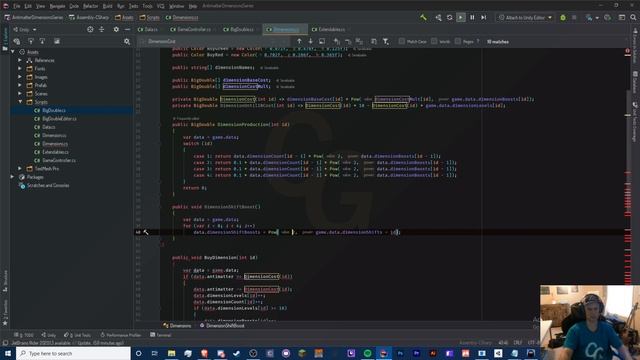This screenshot has width=640, height=360.
Task: Switch to the Extendables.cs editor tab
Action: 329,29
